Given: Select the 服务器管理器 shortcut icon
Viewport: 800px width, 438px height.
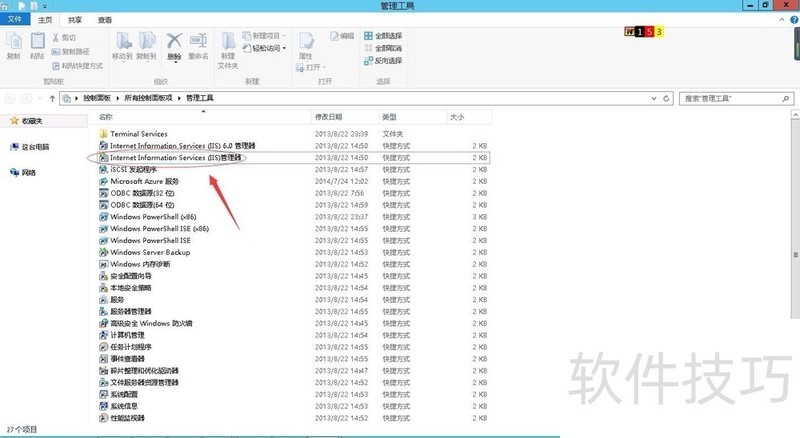Looking at the screenshot, I should [x=103, y=311].
